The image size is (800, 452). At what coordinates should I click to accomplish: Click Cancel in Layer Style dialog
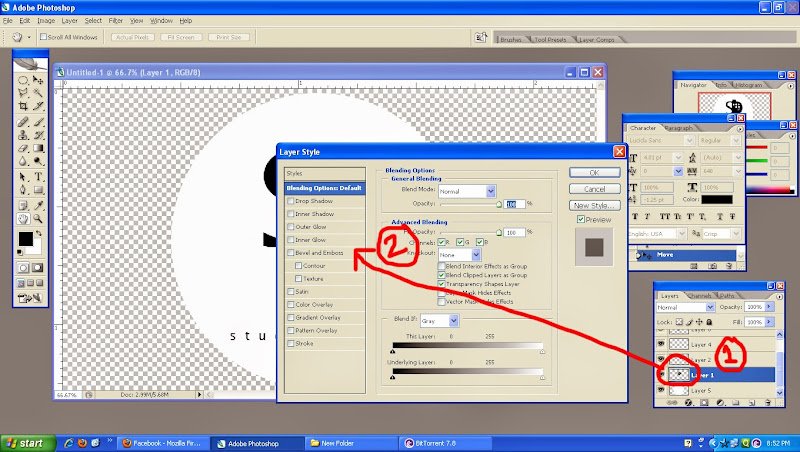(x=594, y=189)
